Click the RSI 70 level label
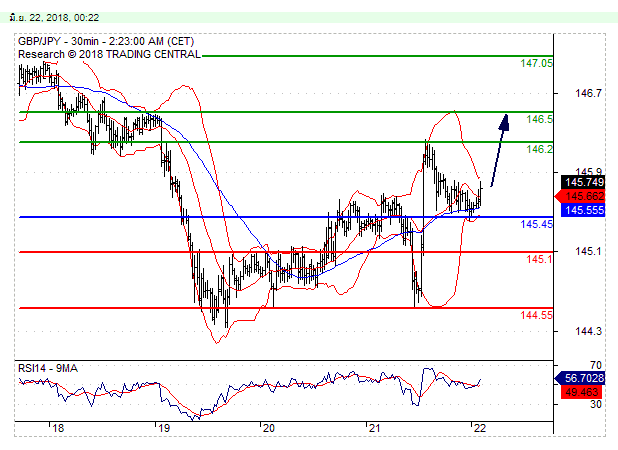The image size is (618, 450). click(x=596, y=365)
